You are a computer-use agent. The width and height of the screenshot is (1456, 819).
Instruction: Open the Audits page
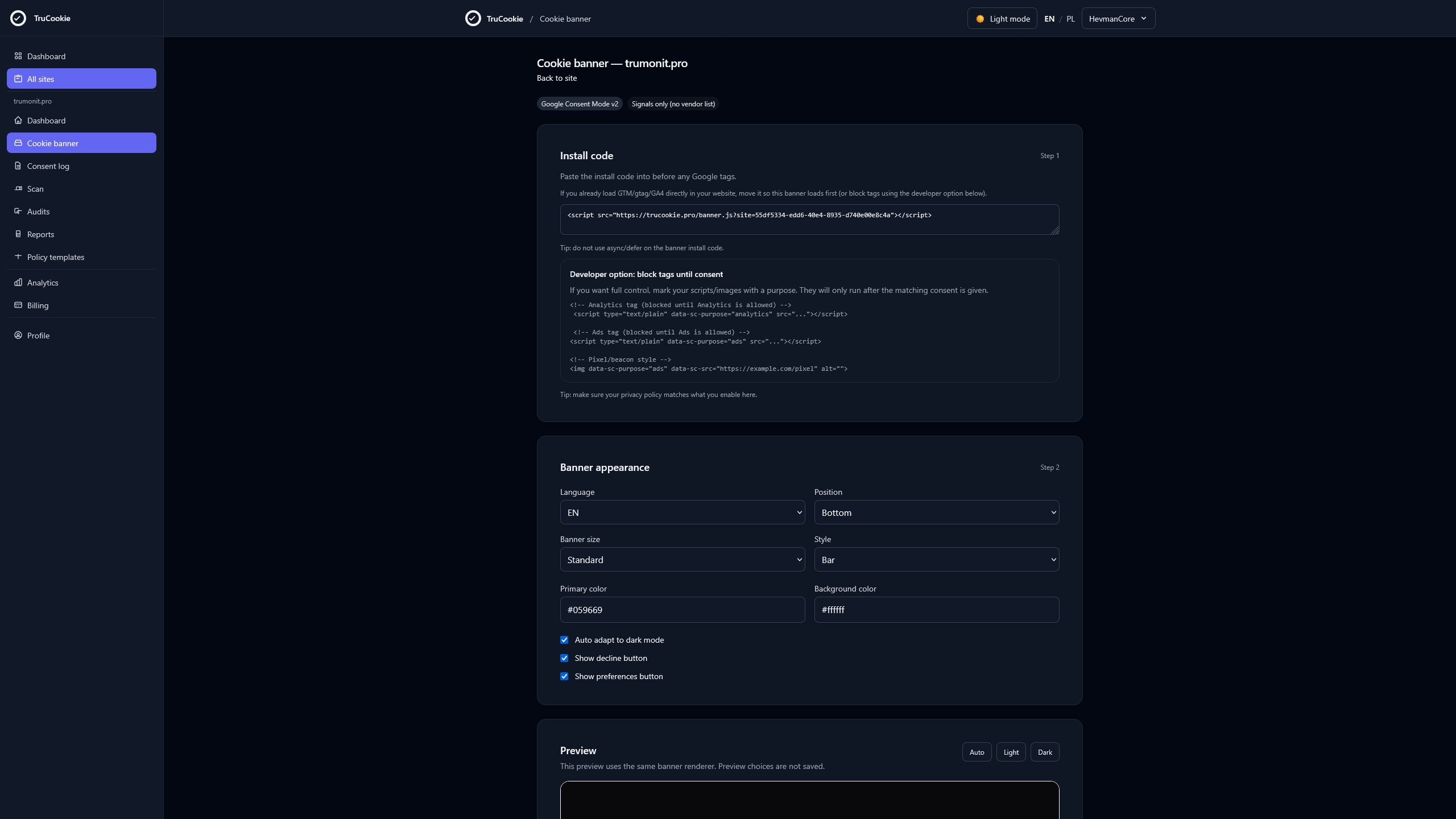38,211
